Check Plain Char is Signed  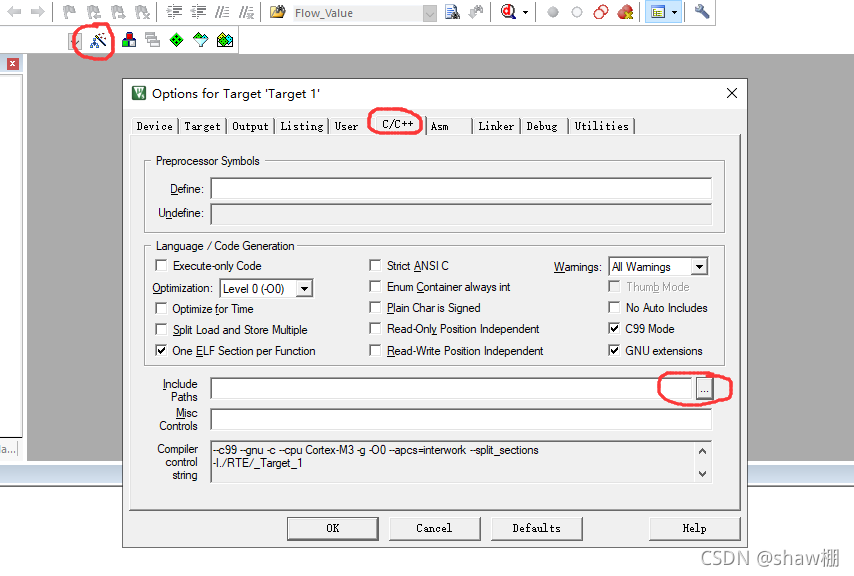tap(375, 308)
